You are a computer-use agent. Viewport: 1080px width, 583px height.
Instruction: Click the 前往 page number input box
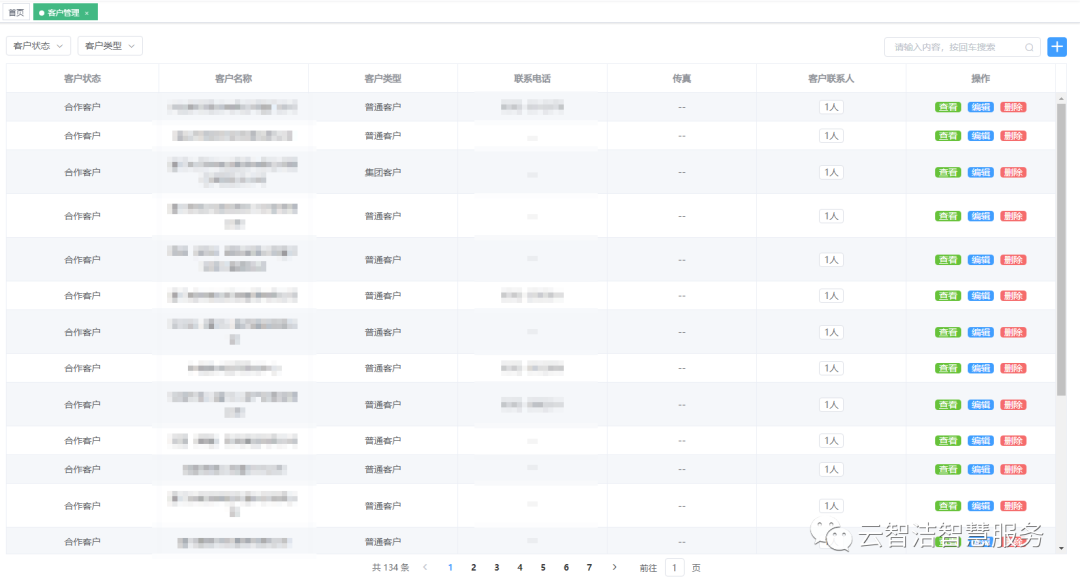click(675, 567)
